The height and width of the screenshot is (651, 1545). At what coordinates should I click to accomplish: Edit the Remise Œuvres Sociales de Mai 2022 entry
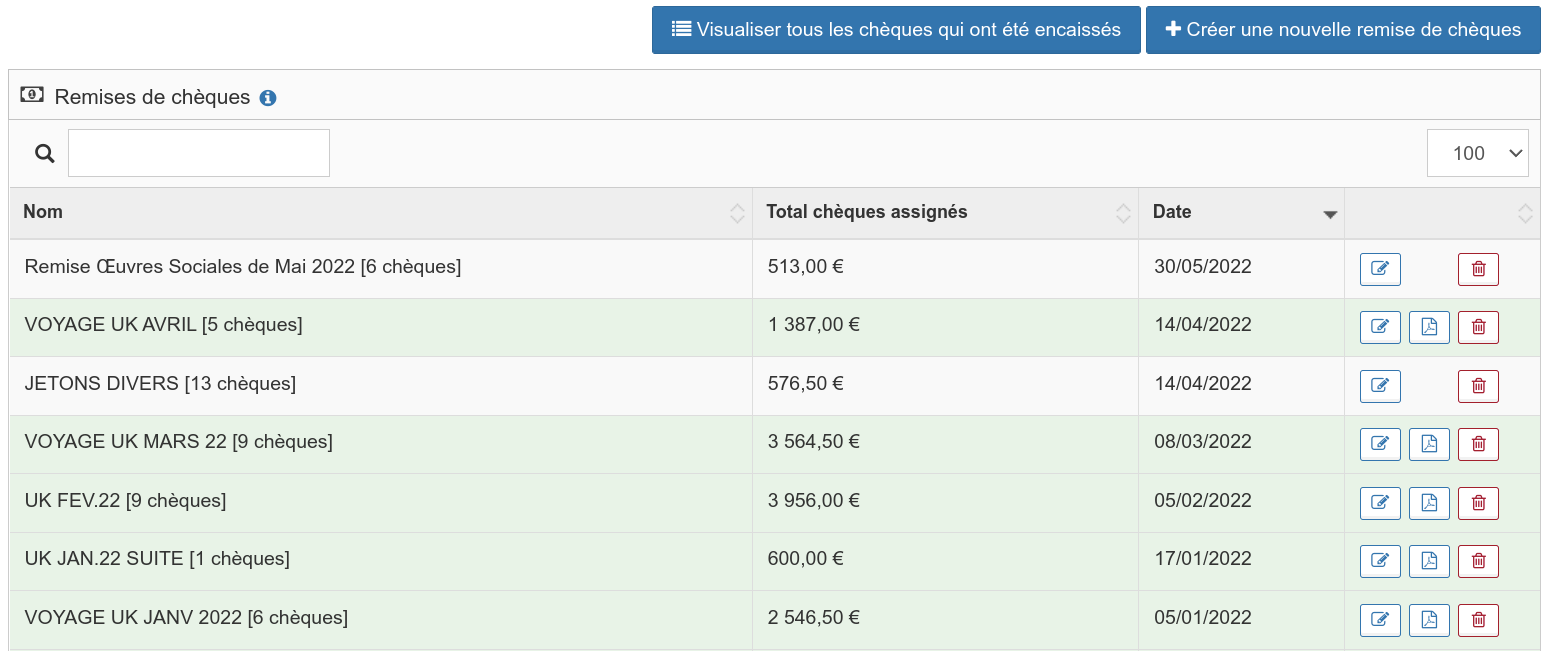point(1380,269)
